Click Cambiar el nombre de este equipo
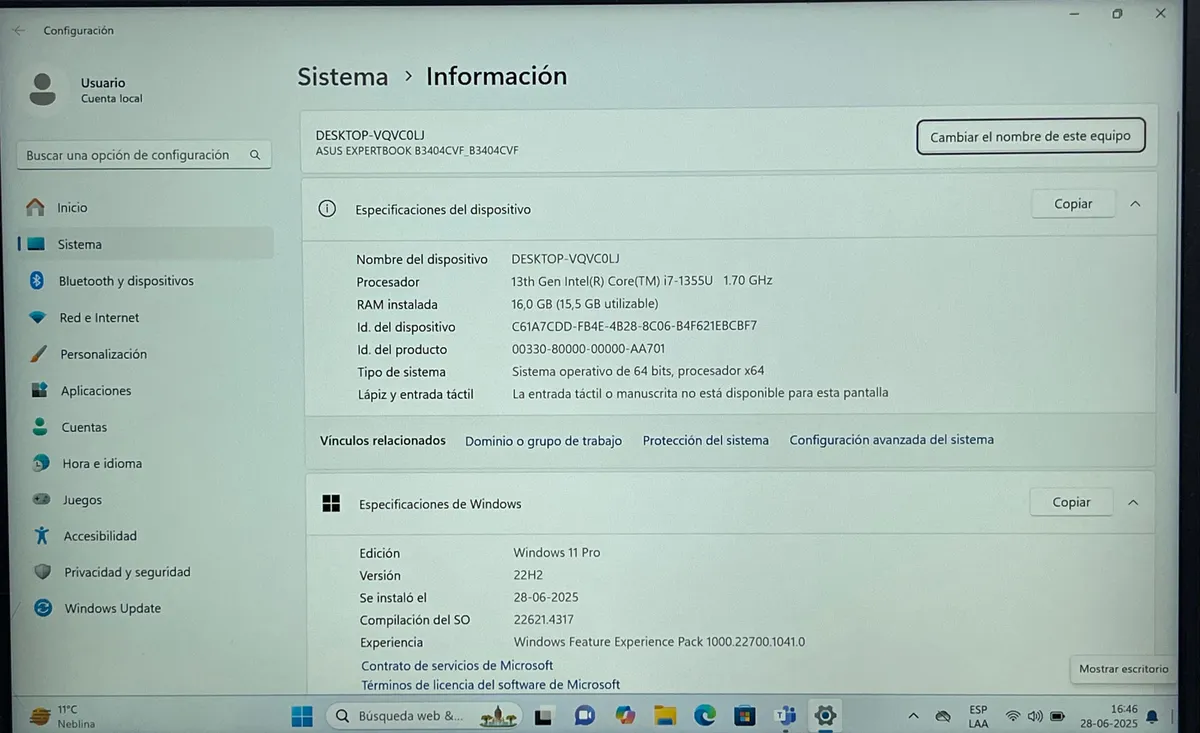Image resolution: width=1200 pixels, height=733 pixels. pyautogui.click(x=1030, y=137)
